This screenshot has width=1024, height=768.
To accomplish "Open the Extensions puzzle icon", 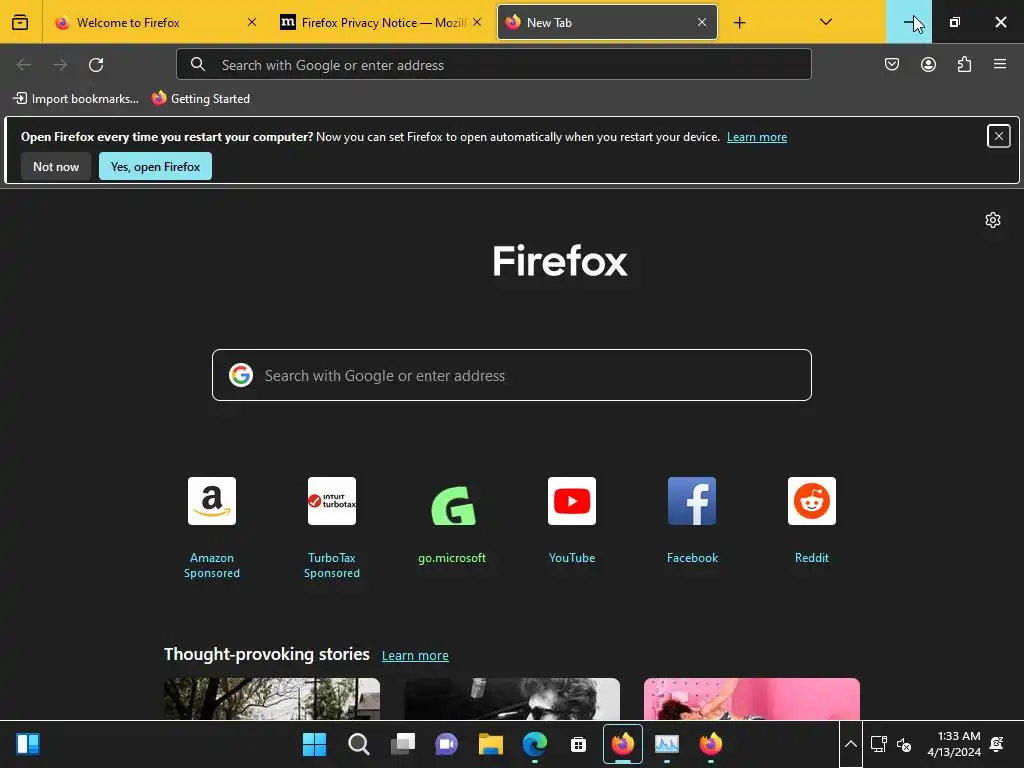I will (964, 65).
